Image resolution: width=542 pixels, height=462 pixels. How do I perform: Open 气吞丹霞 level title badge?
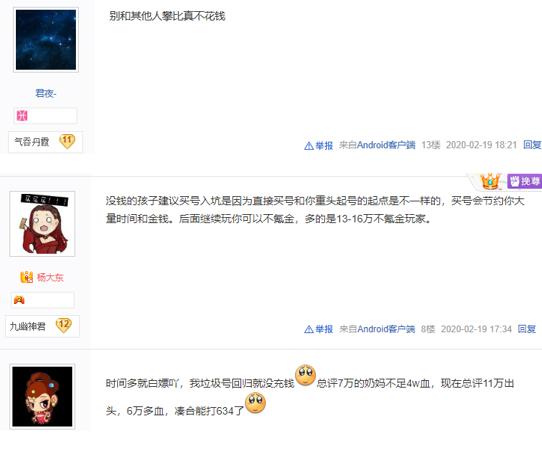click(x=32, y=142)
